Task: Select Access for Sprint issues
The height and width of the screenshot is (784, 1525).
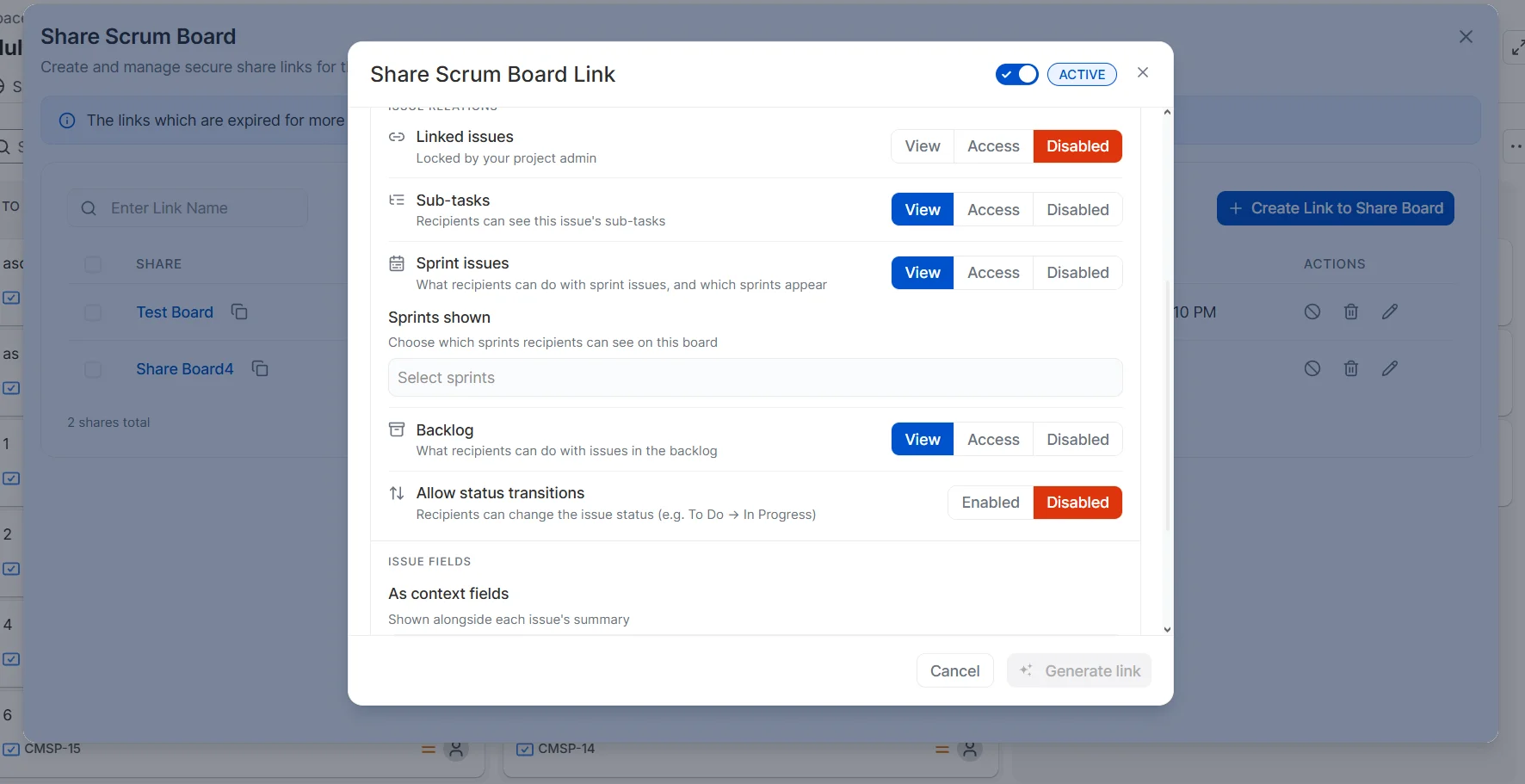Action: tap(993, 273)
